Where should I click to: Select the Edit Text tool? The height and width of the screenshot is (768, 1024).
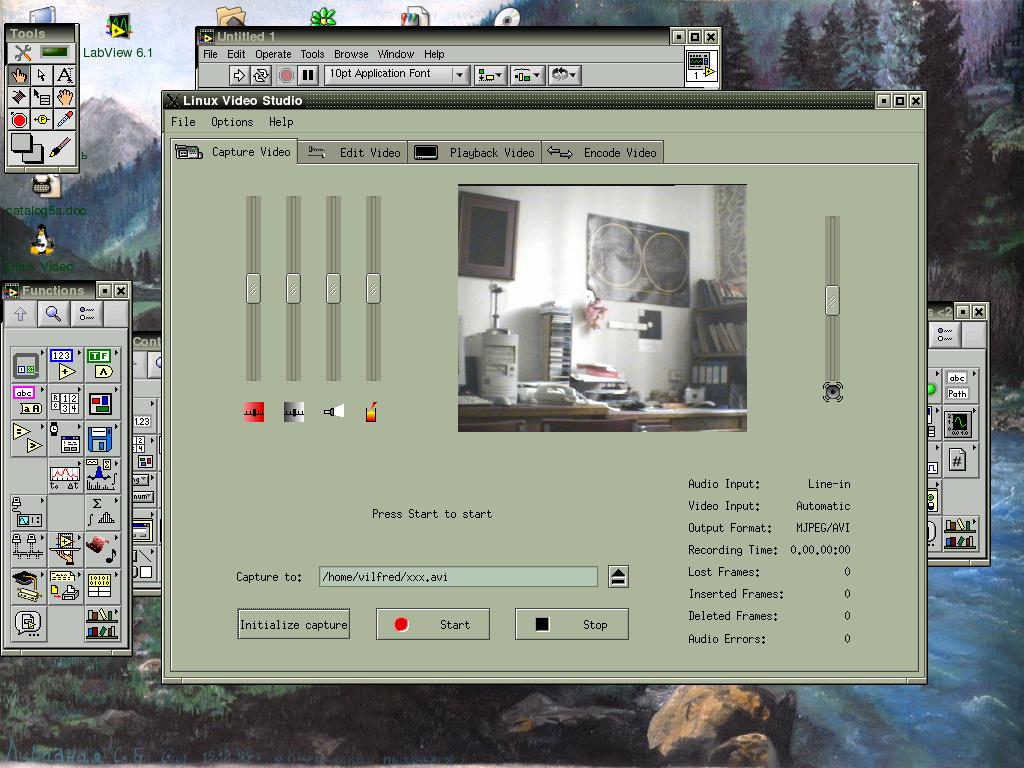click(65, 75)
